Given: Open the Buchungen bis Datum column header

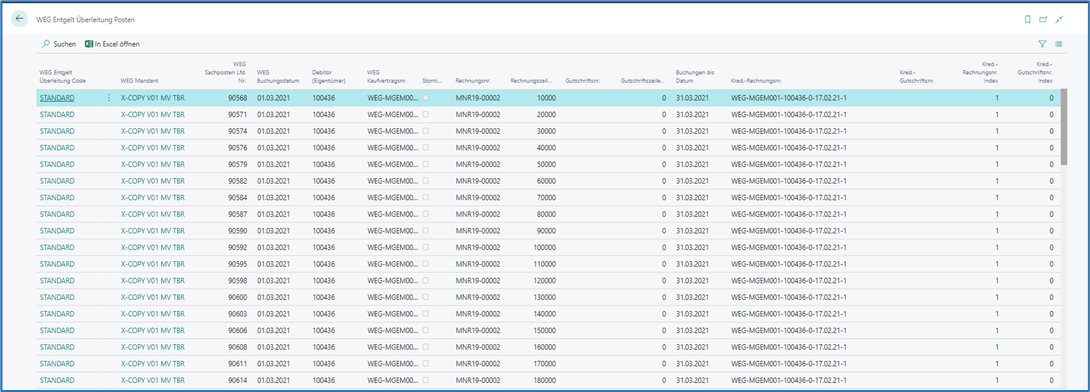Looking at the screenshot, I should tap(695, 76).
